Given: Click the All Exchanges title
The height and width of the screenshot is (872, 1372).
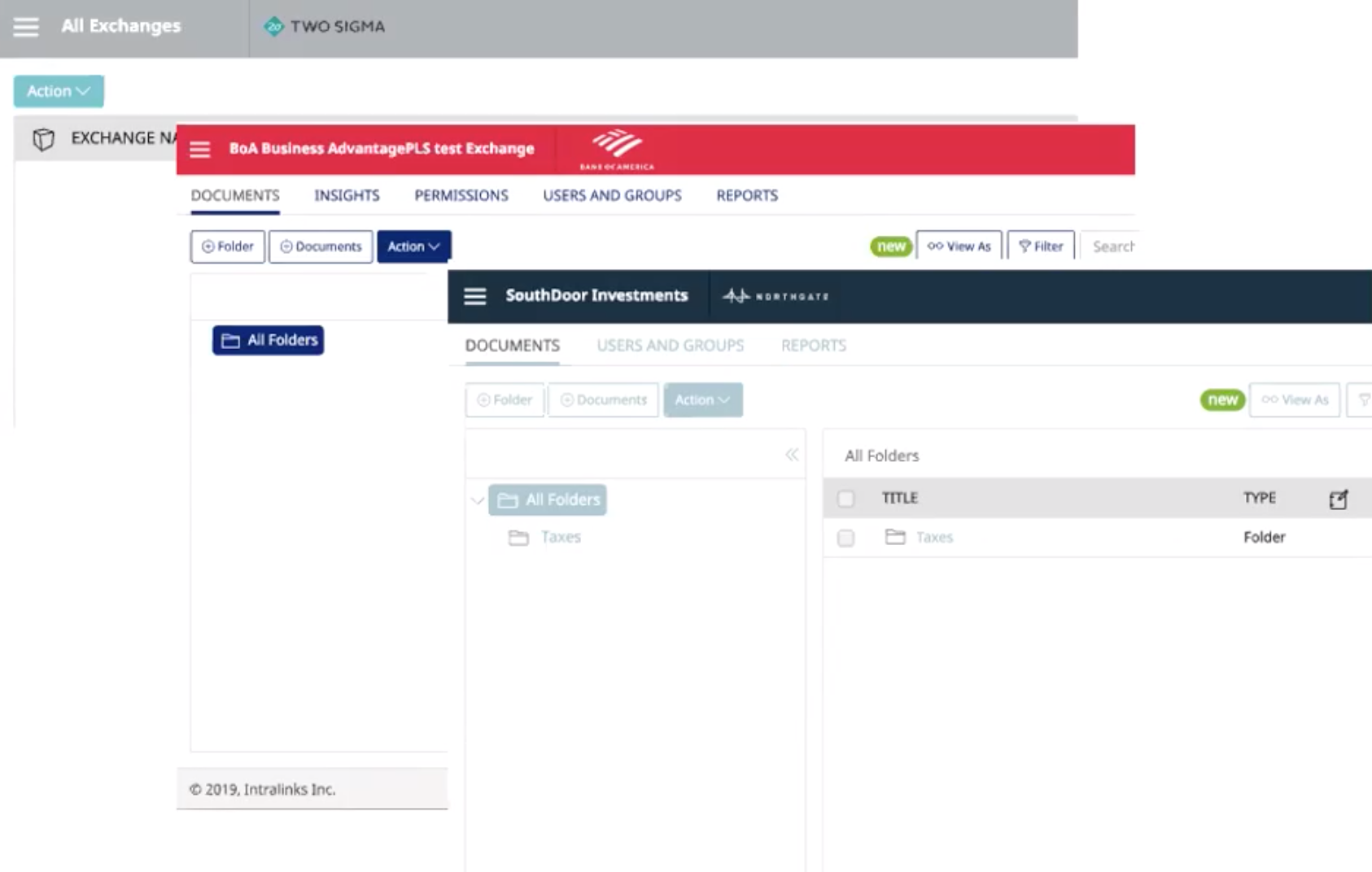Looking at the screenshot, I should tap(121, 26).
